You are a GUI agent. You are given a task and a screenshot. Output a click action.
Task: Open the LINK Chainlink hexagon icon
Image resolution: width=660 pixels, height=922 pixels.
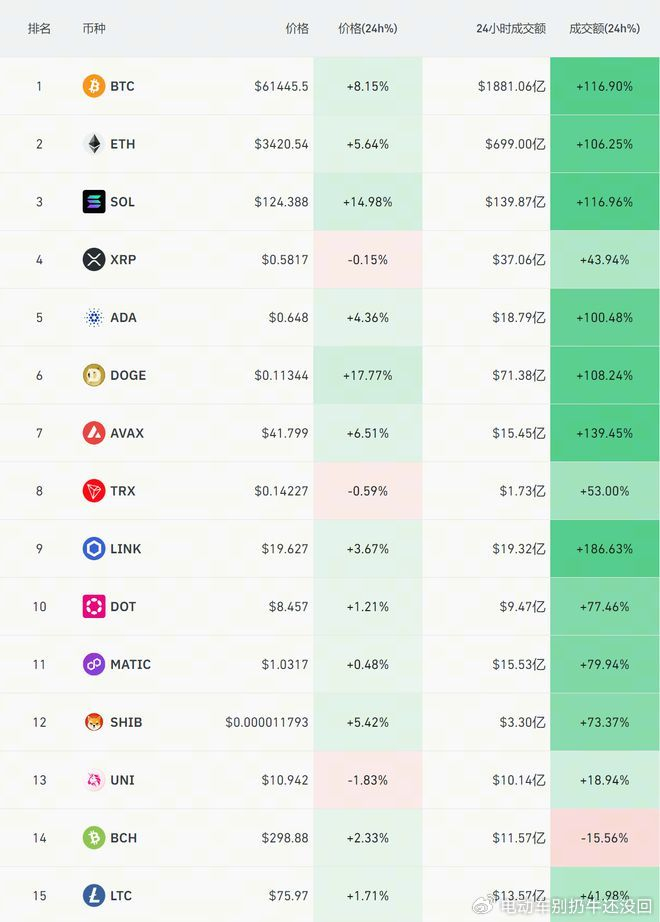[94, 549]
